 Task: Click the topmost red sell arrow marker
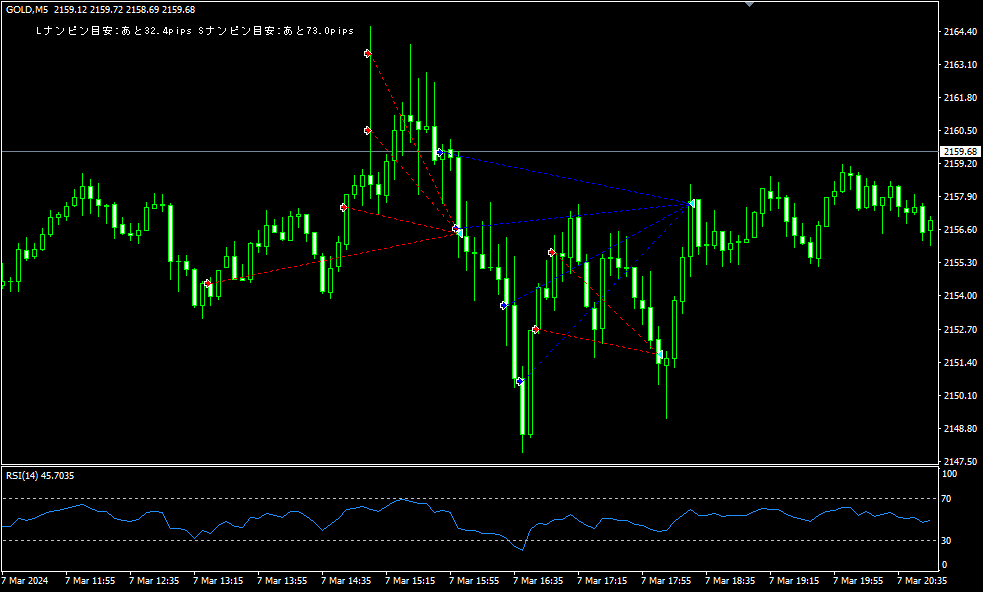click(x=368, y=53)
